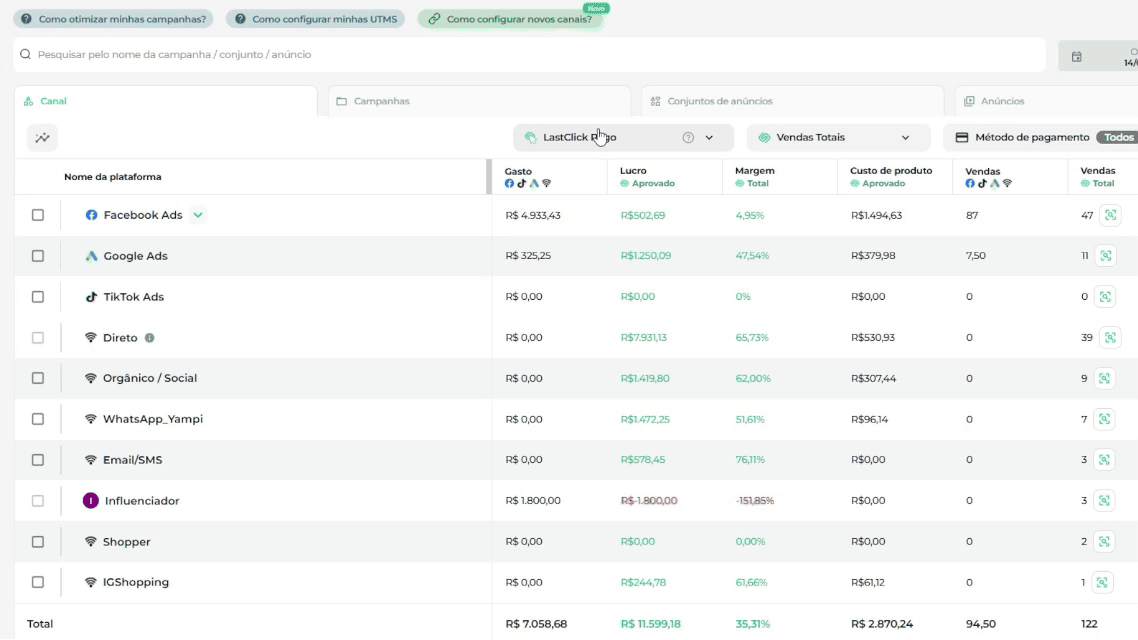Check the Shopper row checkbox
Screen dimensions: 1138x640
38,541
